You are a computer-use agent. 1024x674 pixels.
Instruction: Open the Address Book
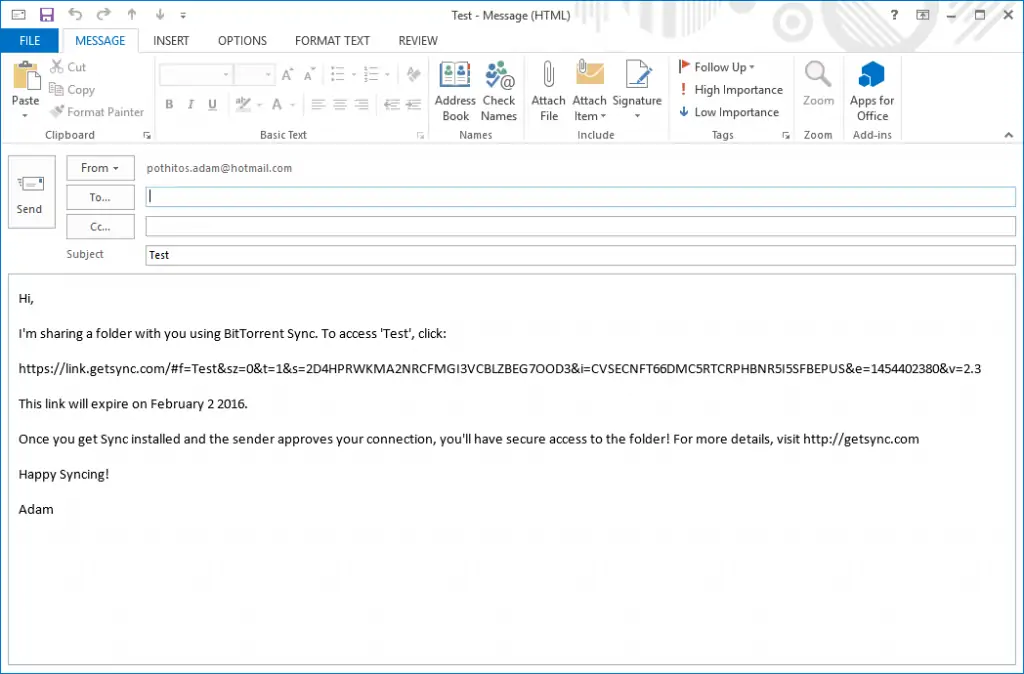click(455, 91)
